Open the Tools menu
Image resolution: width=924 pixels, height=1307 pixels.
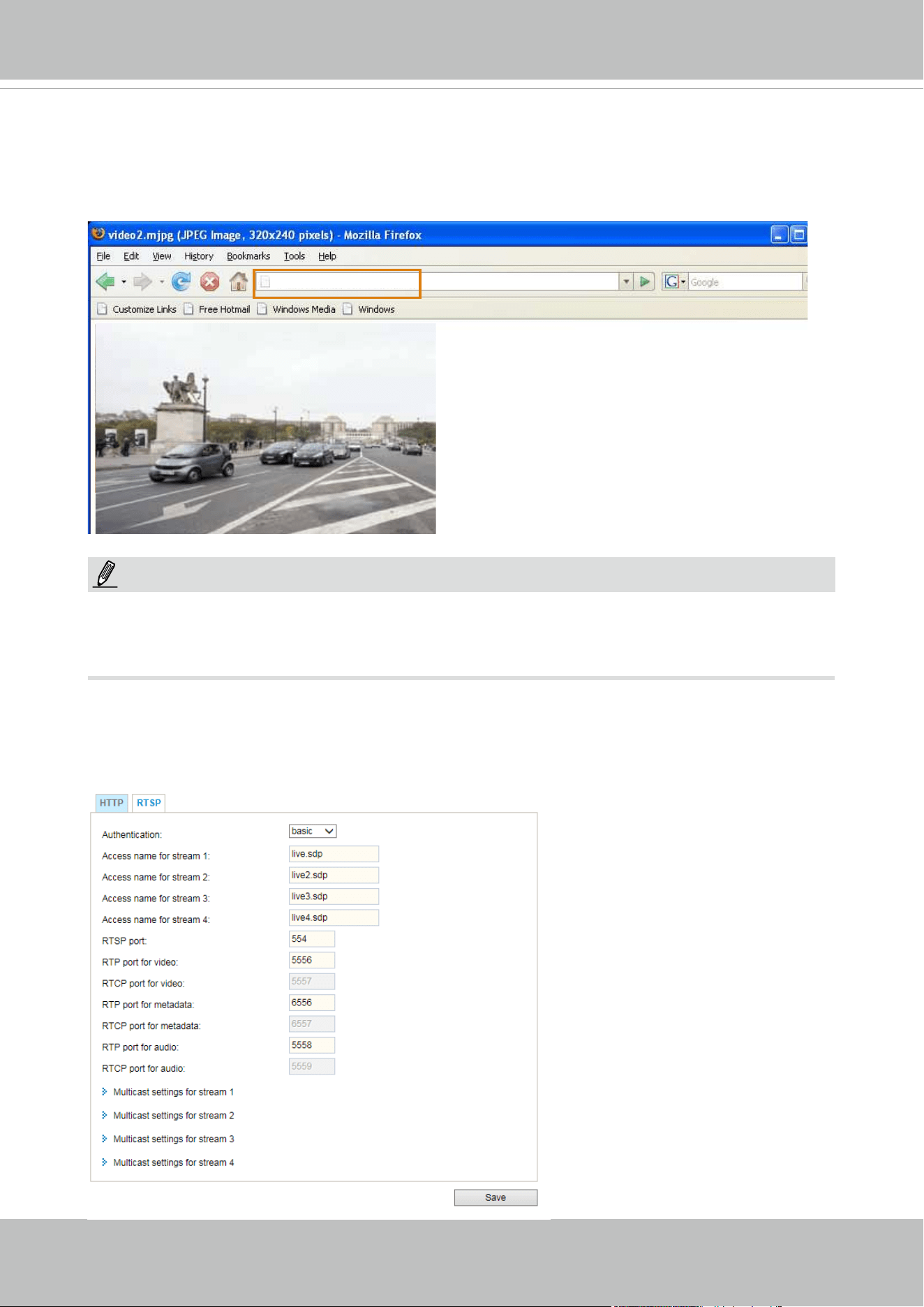295,256
